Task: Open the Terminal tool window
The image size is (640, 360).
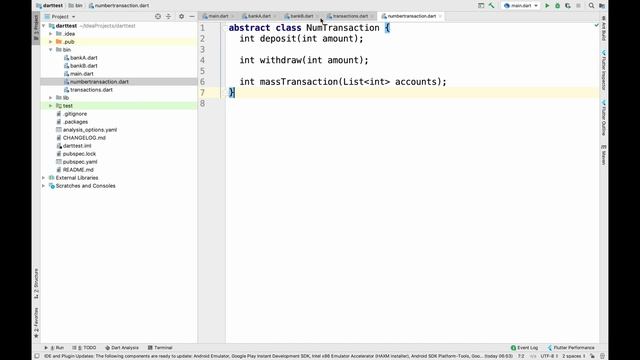Action: 160,348
